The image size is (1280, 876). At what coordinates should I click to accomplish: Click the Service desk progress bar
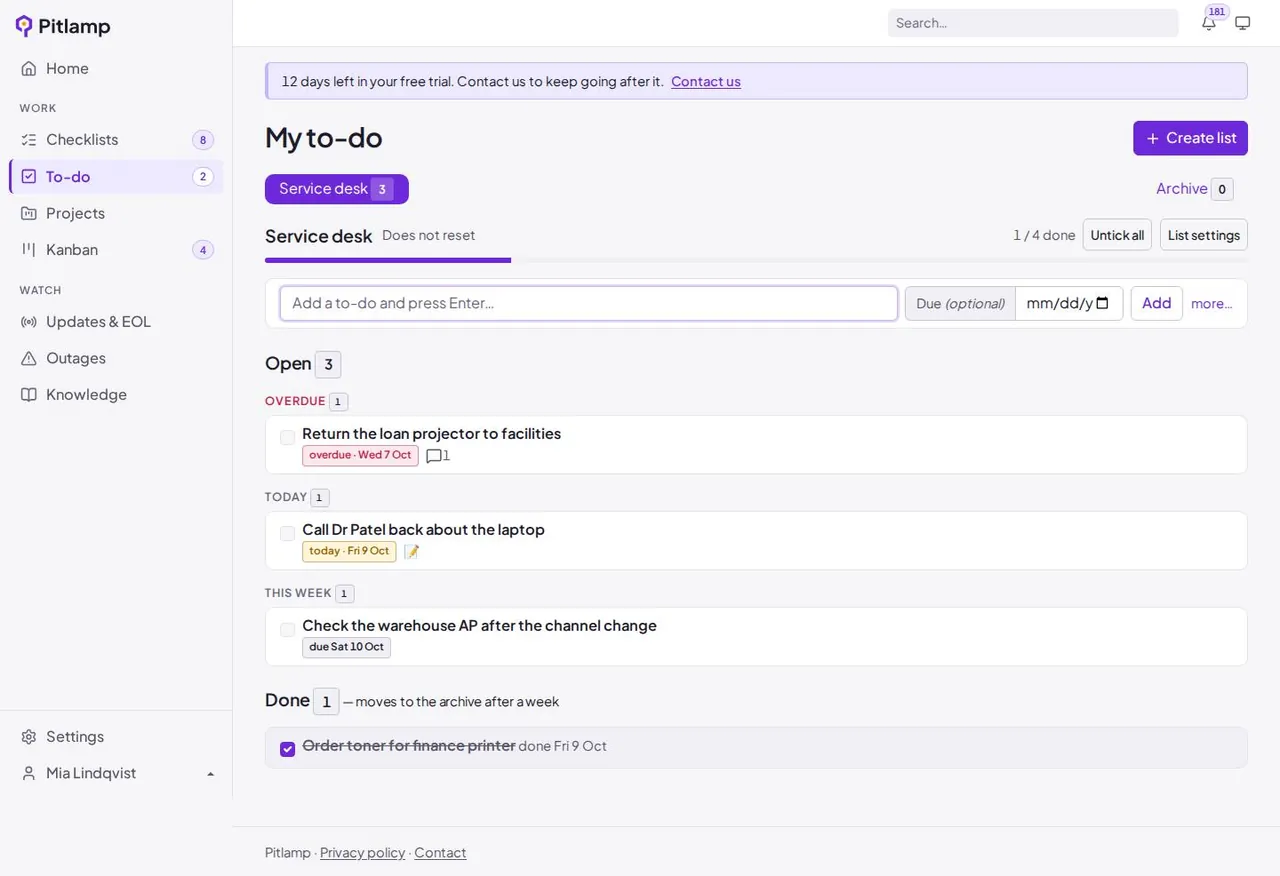pyautogui.click(x=756, y=260)
